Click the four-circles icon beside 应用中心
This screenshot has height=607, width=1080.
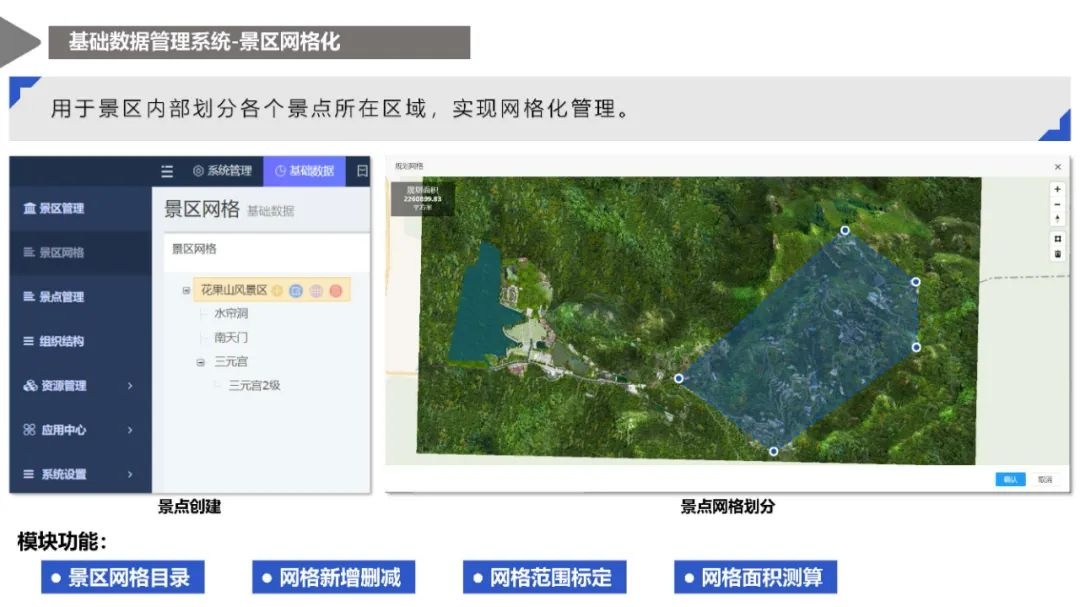click(29, 429)
